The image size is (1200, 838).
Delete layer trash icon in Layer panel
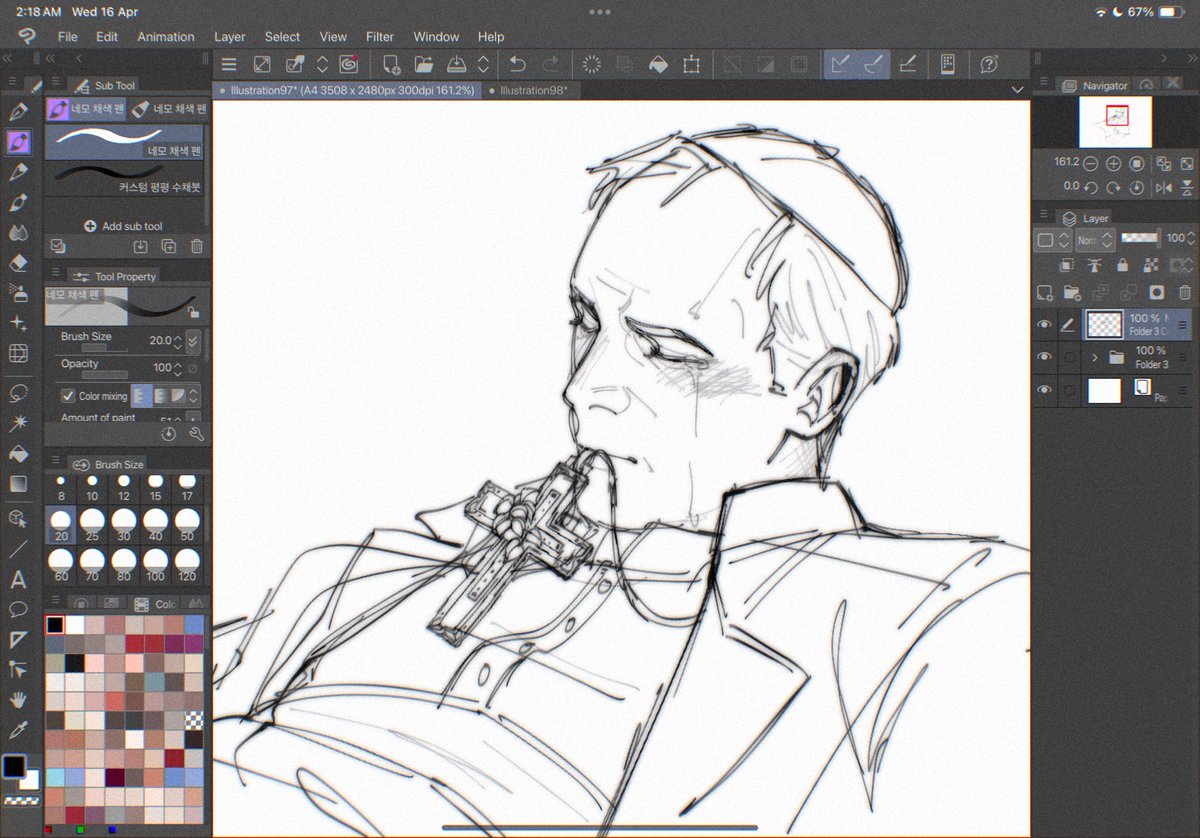tap(1184, 292)
